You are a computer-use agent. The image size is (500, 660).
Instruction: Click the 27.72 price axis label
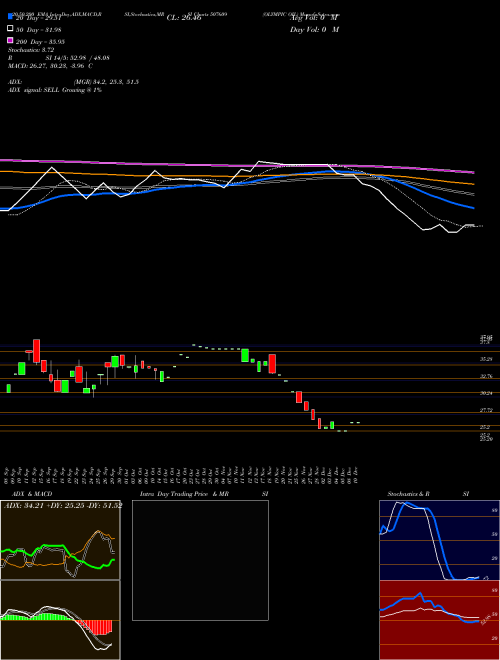(487, 410)
